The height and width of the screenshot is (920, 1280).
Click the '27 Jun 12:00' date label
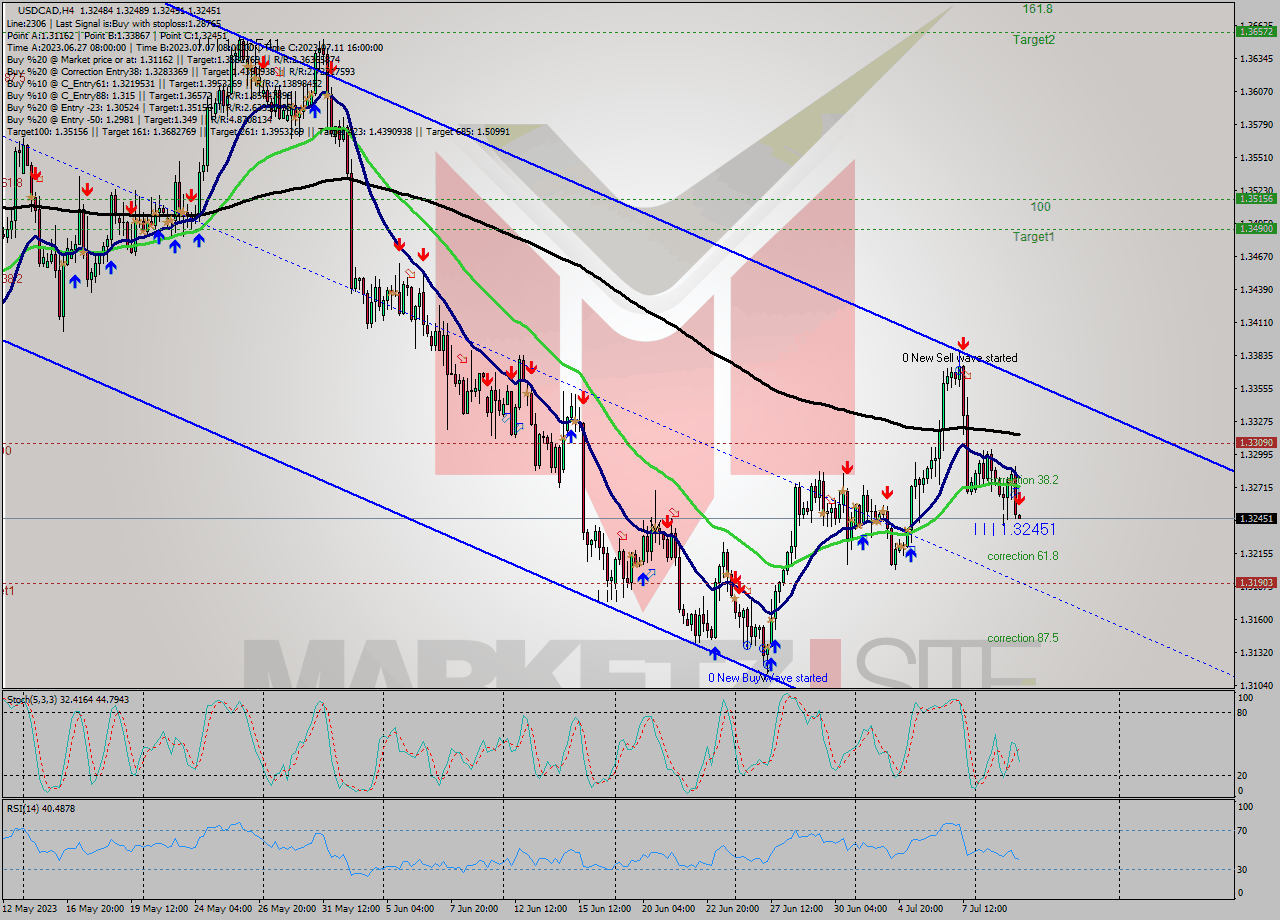coord(799,909)
